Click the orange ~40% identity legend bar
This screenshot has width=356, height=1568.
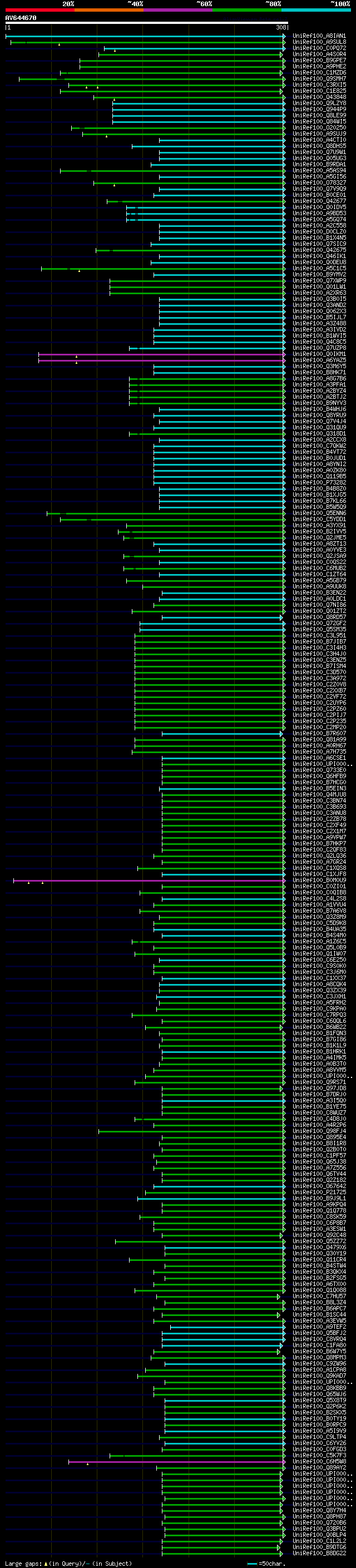pyautogui.click(x=109, y=10)
